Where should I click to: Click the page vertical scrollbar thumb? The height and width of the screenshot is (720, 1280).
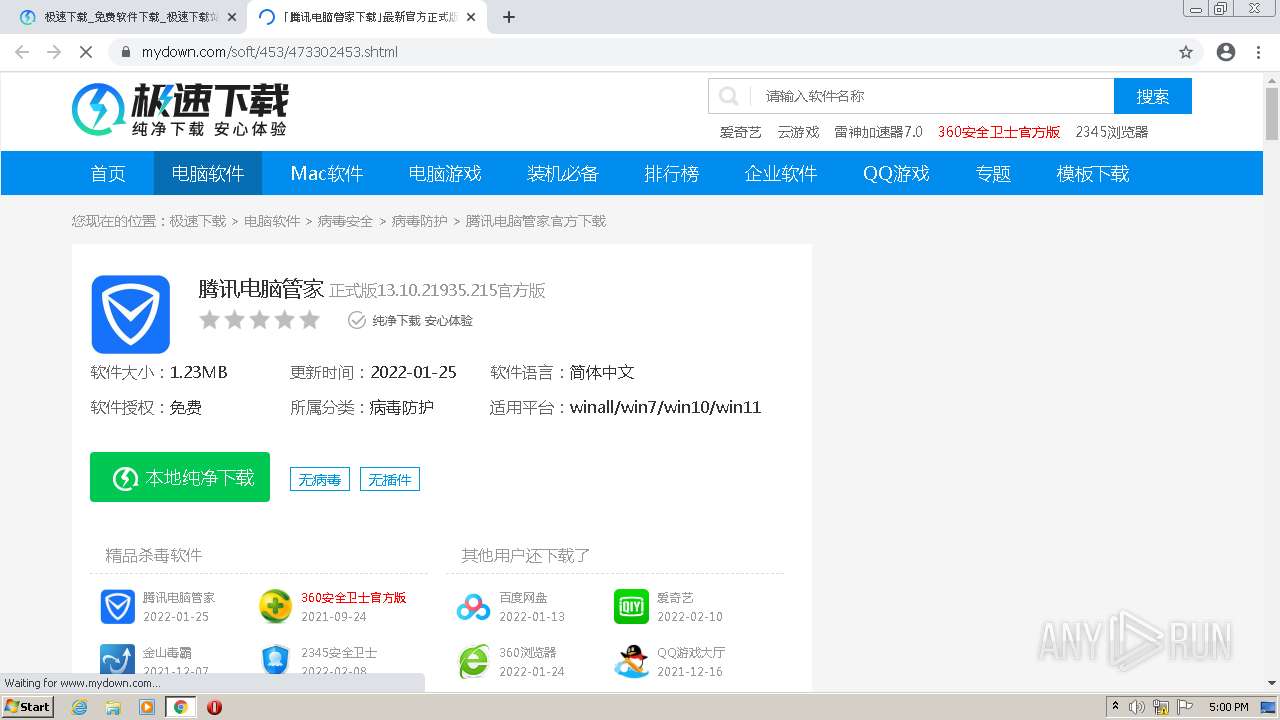click(x=1272, y=115)
